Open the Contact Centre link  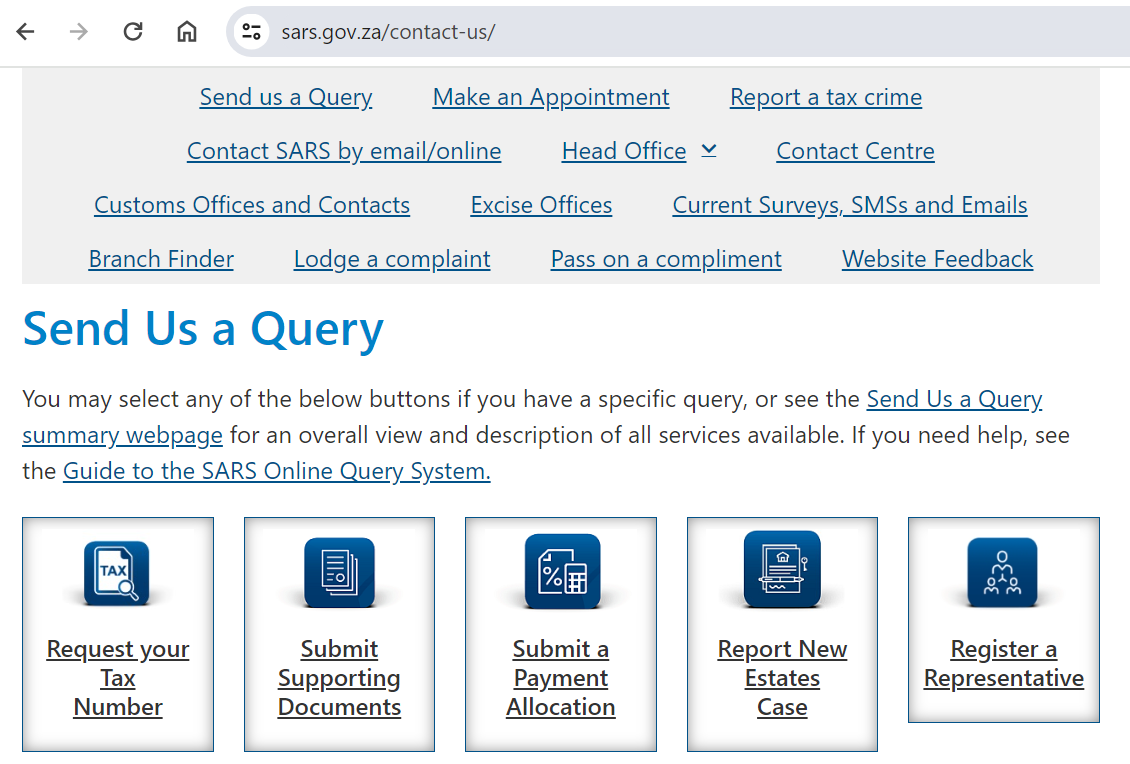pyautogui.click(x=855, y=151)
